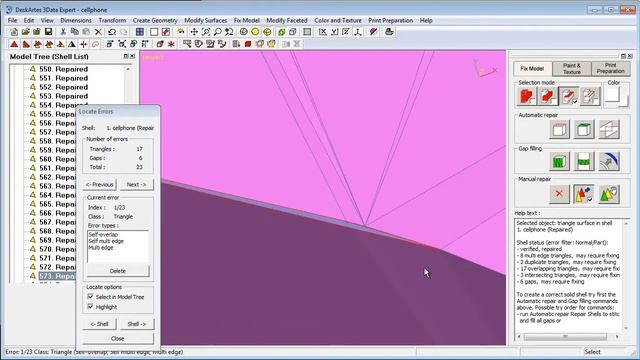Click the magnifier Zoom icon
The image size is (640, 360).
tap(218, 32)
